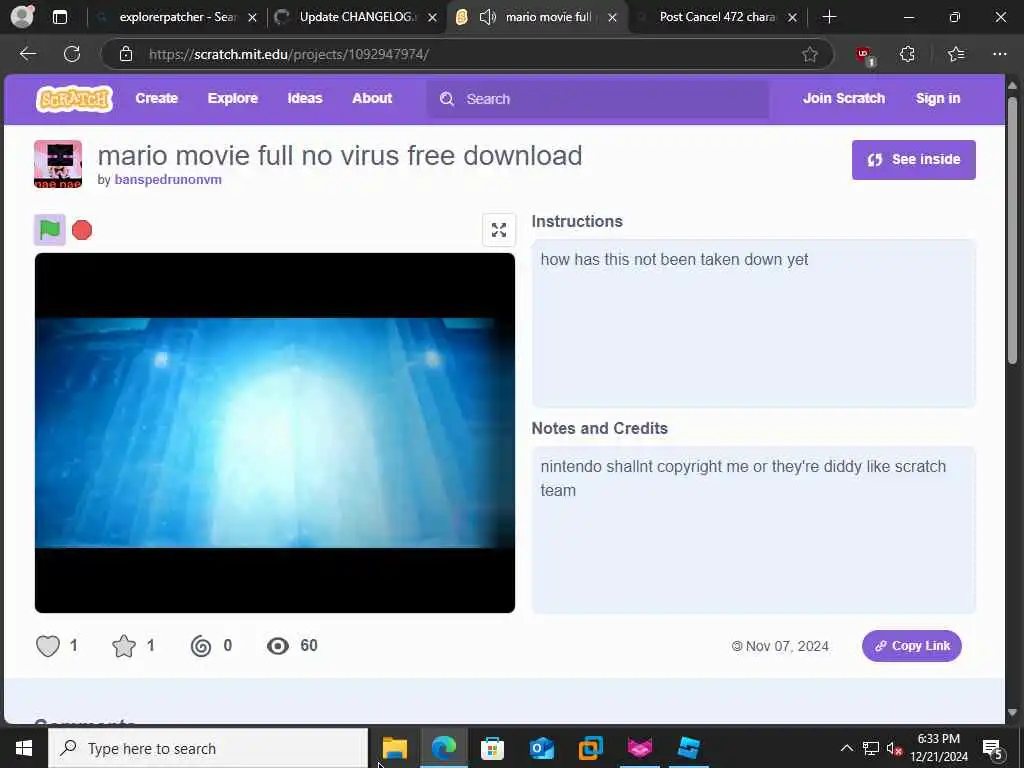Open the notification center icon
1024x768 pixels.
[x=992, y=749]
